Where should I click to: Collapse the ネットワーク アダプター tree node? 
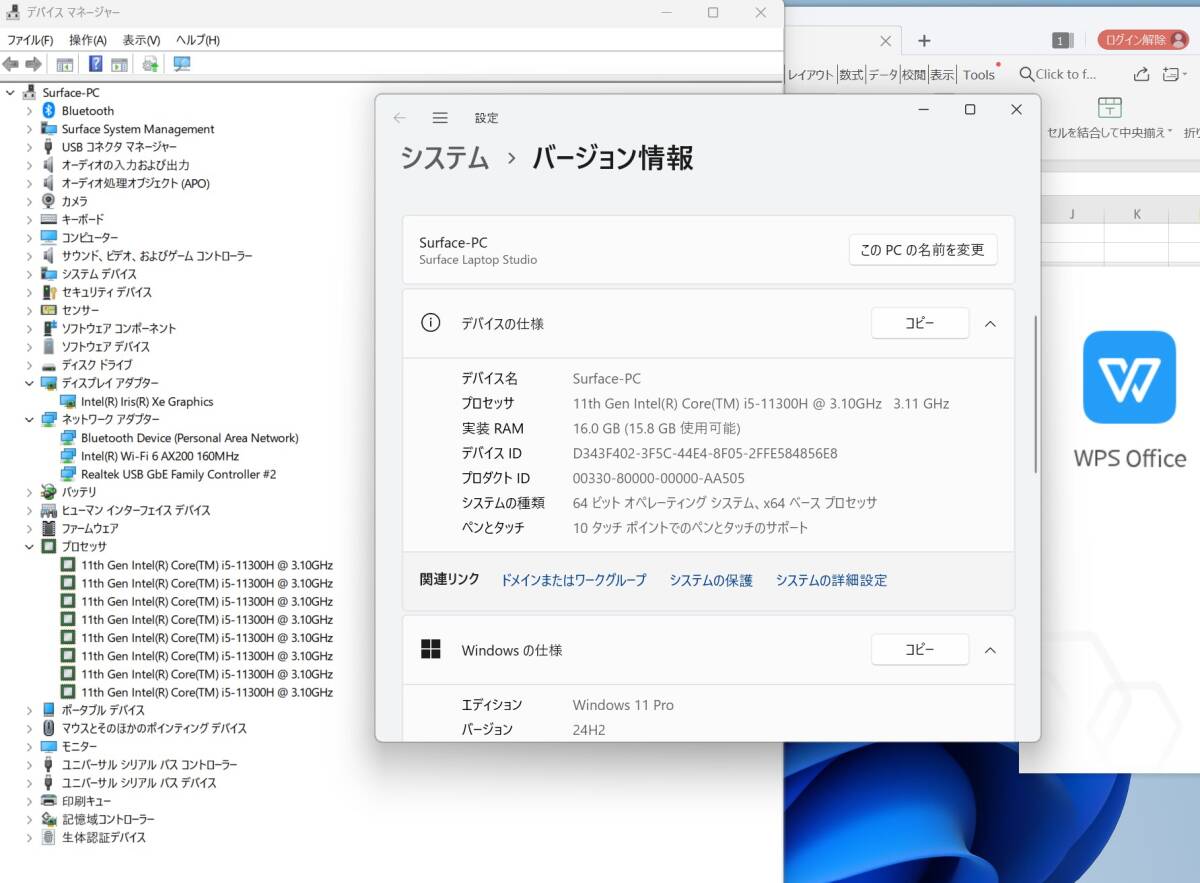pos(29,420)
